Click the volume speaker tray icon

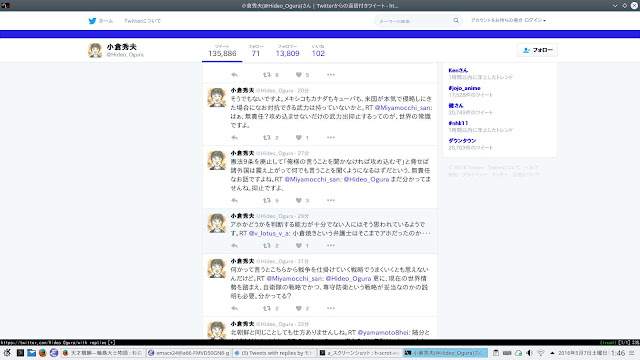click(x=529, y=353)
